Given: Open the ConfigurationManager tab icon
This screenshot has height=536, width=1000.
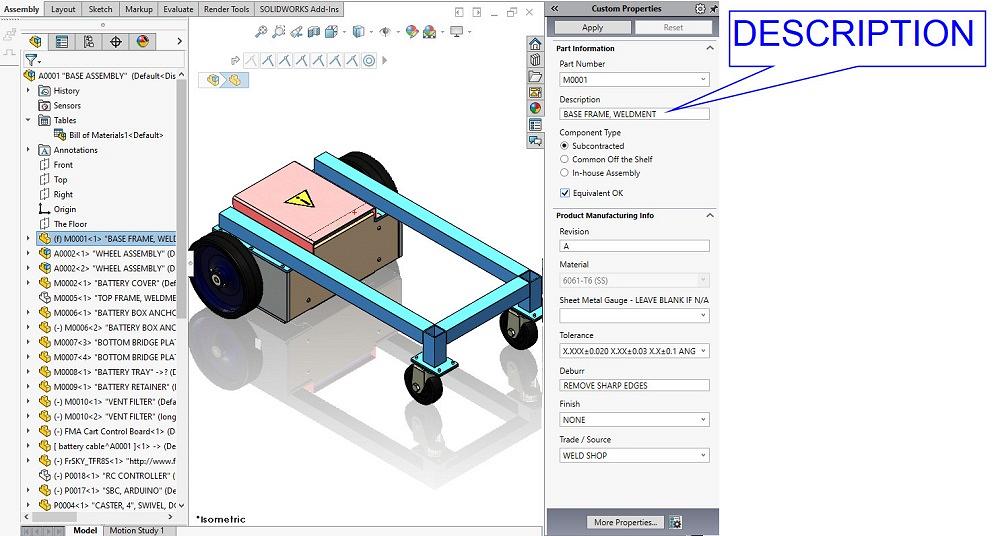Looking at the screenshot, I should pyautogui.click(x=89, y=41).
